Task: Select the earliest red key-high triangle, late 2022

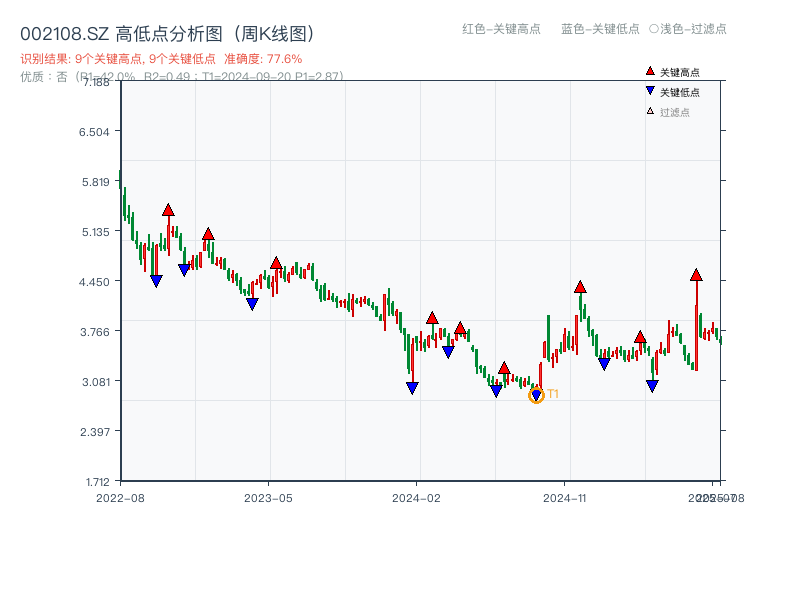Action: [168, 210]
